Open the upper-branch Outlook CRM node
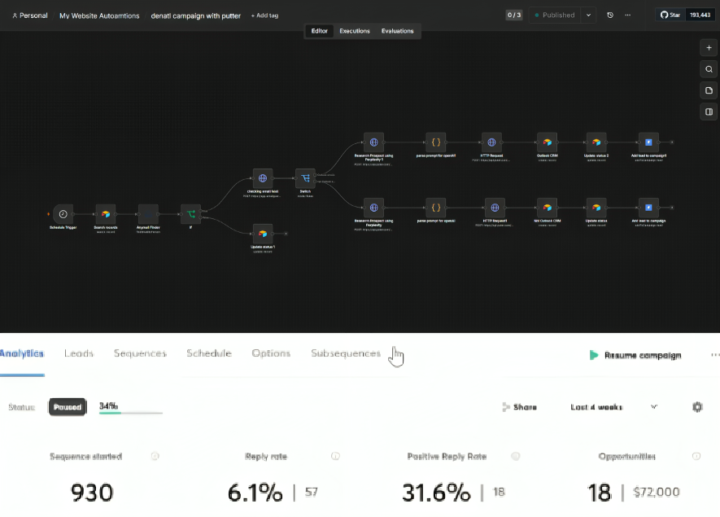Viewport: 720px width, 517px height. [547, 142]
